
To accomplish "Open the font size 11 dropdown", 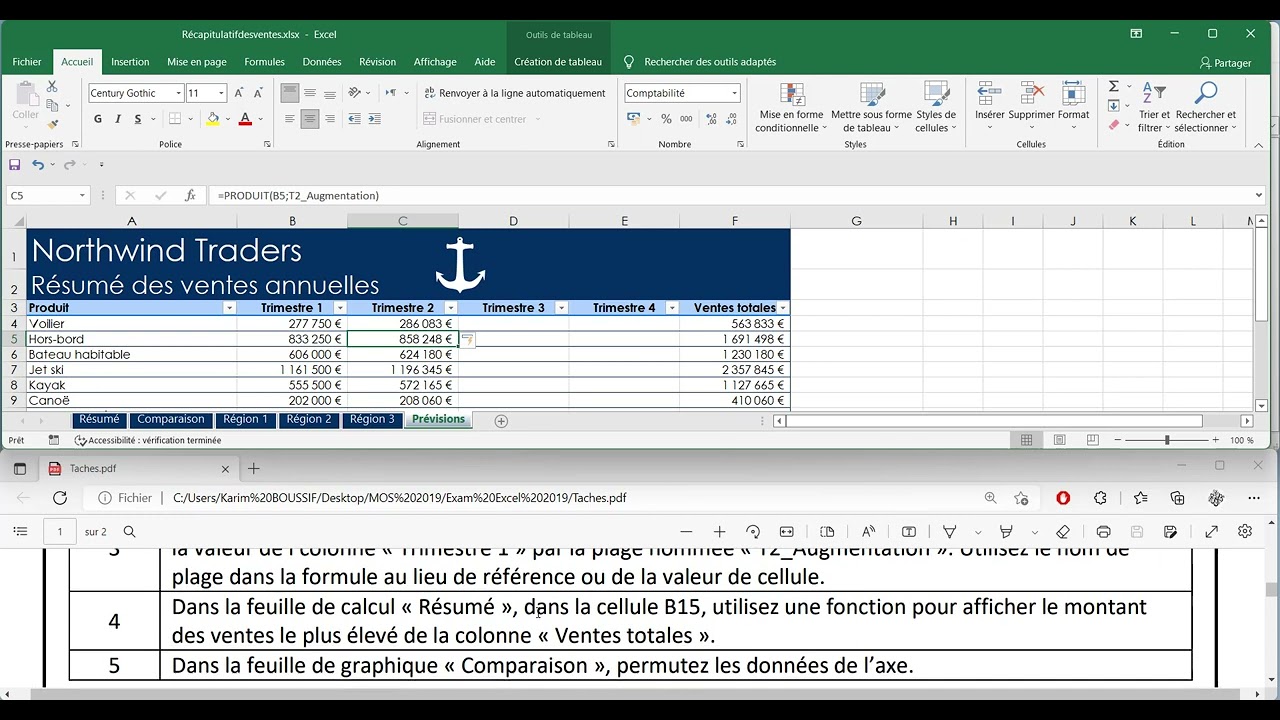I will [x=221, y=93].
